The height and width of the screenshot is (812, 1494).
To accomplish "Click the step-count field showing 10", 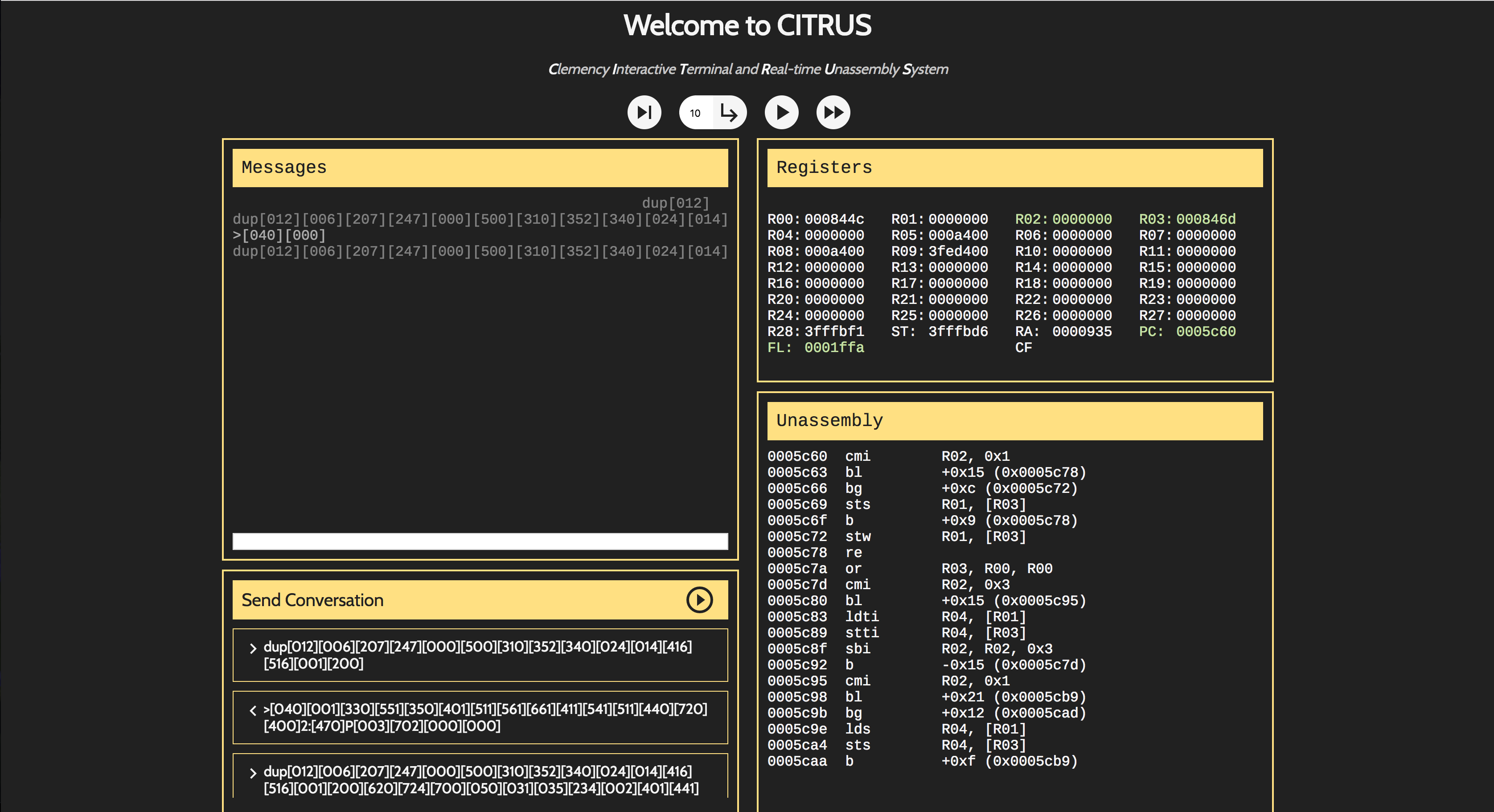I will pyautogui.click(x=695, y=112).
